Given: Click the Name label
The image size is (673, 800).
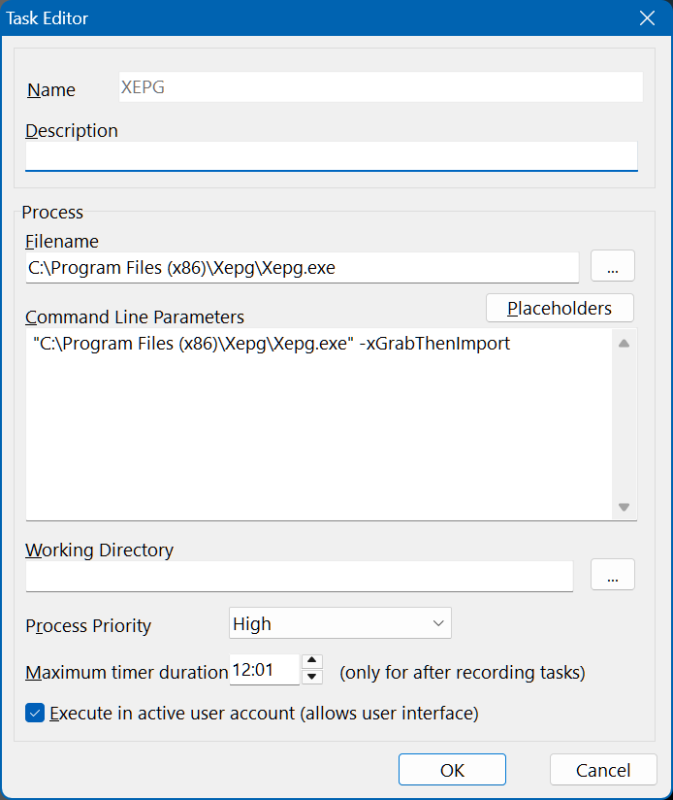Looking at the screenshot, I should coord(51,90).
